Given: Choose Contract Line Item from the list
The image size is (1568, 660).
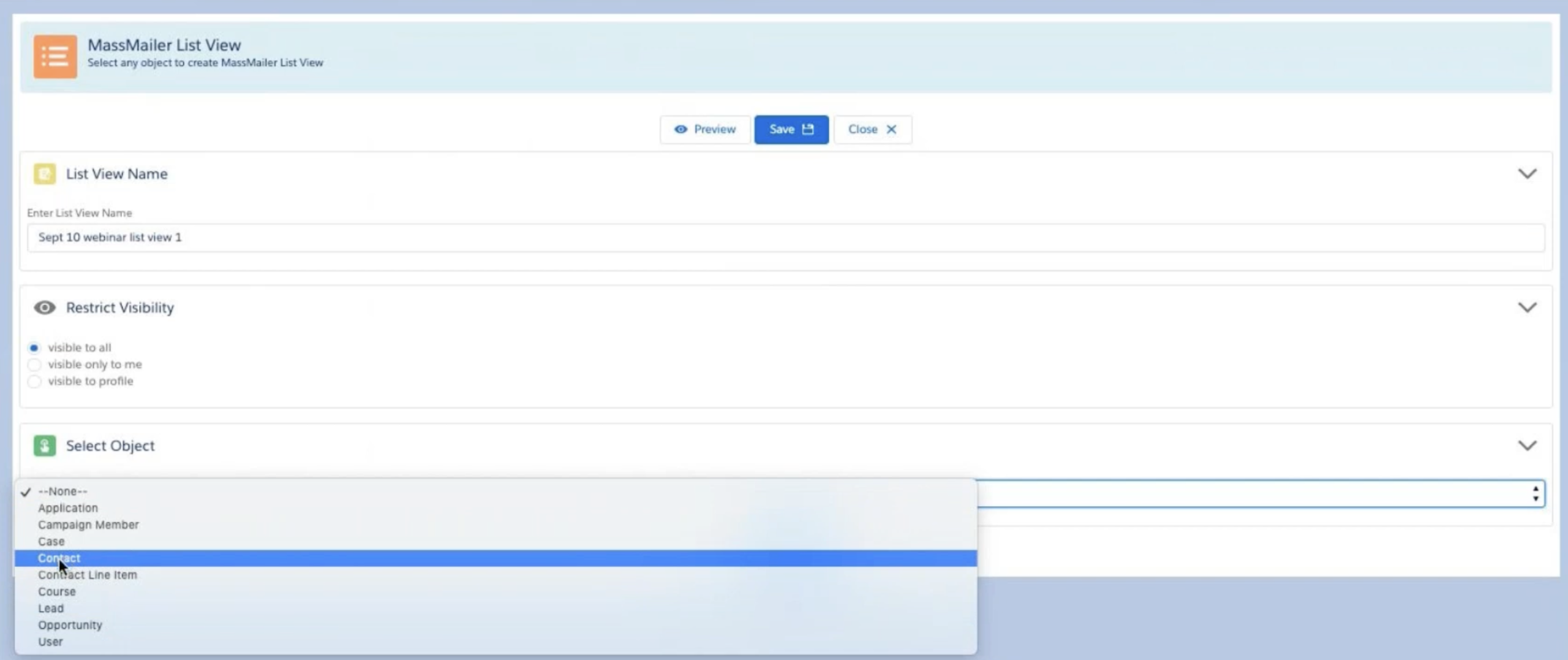Looking at the screenshot, I should click(x=496, y=575).
